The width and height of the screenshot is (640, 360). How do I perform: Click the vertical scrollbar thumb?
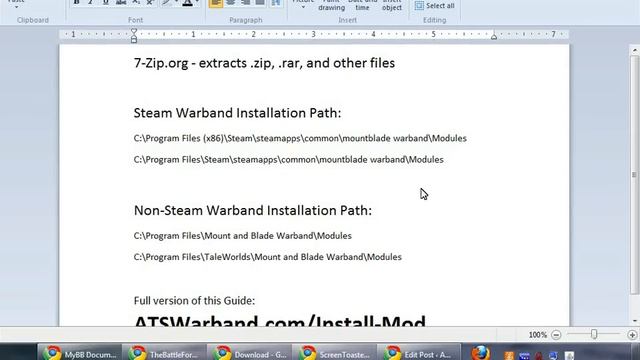(x=634, y=175)
